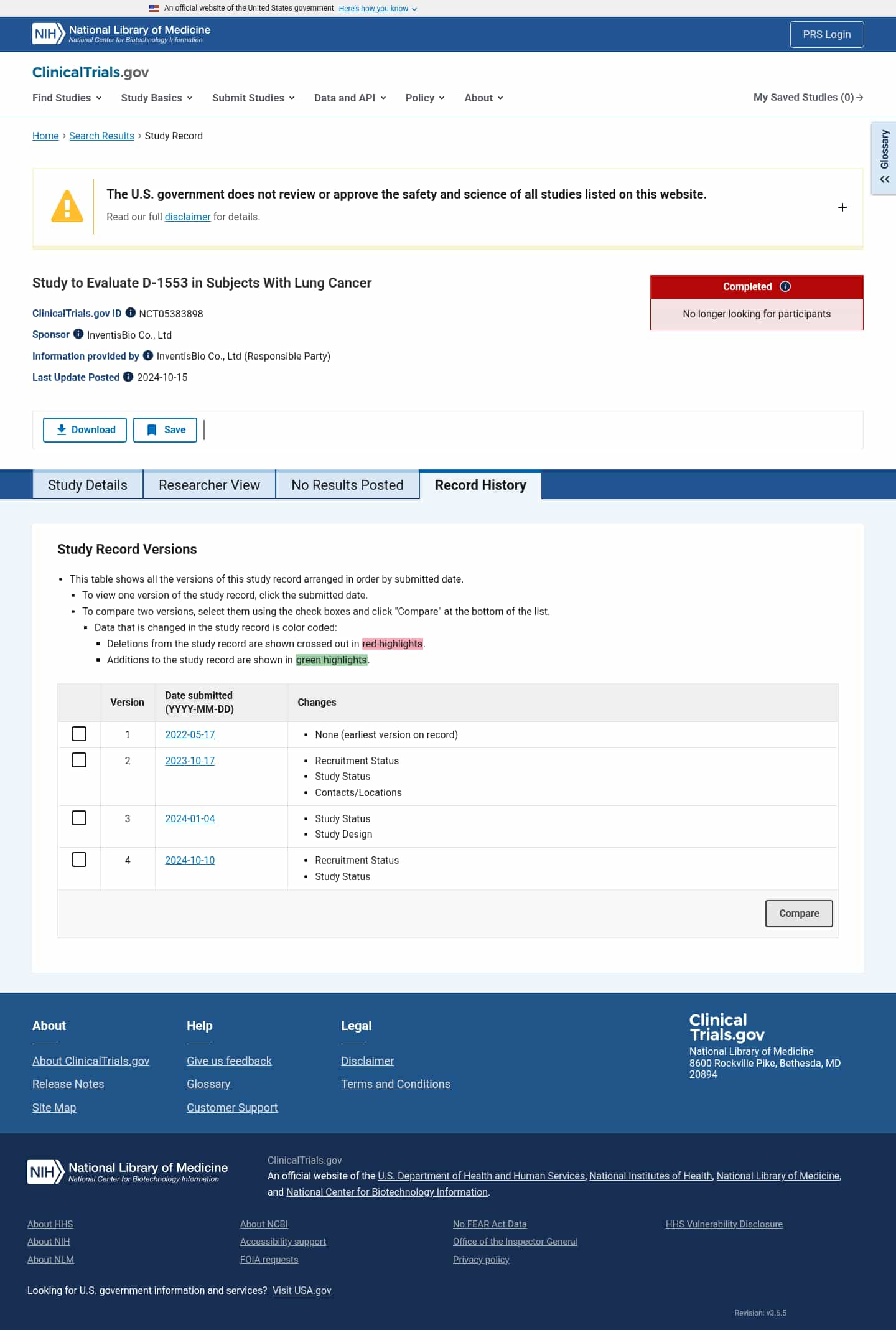Open the Disclaimer link under Legal
Viewport: 896px width, 1330px height.
[x=367, y=1061]
